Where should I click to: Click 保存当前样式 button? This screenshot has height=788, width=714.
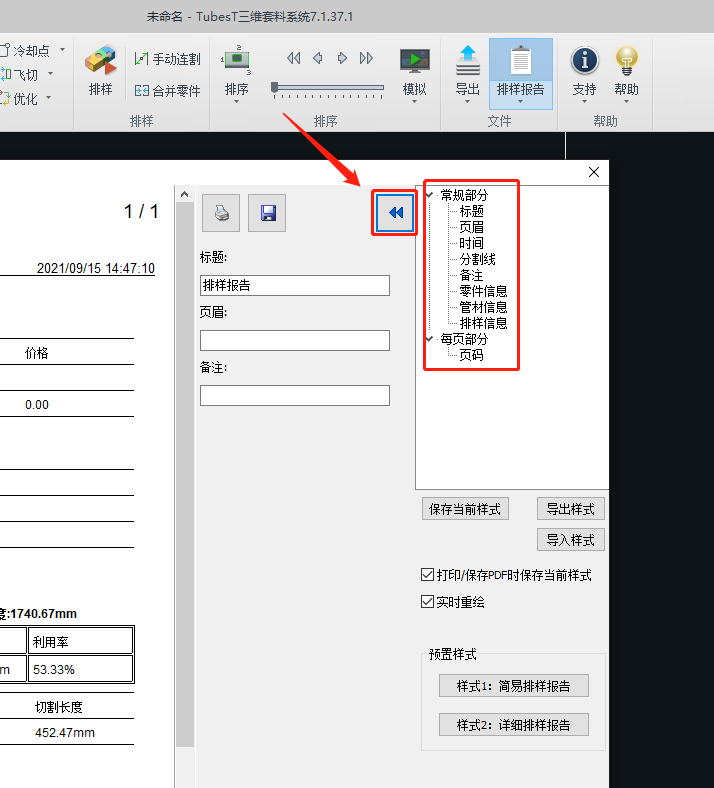point(465,509)
